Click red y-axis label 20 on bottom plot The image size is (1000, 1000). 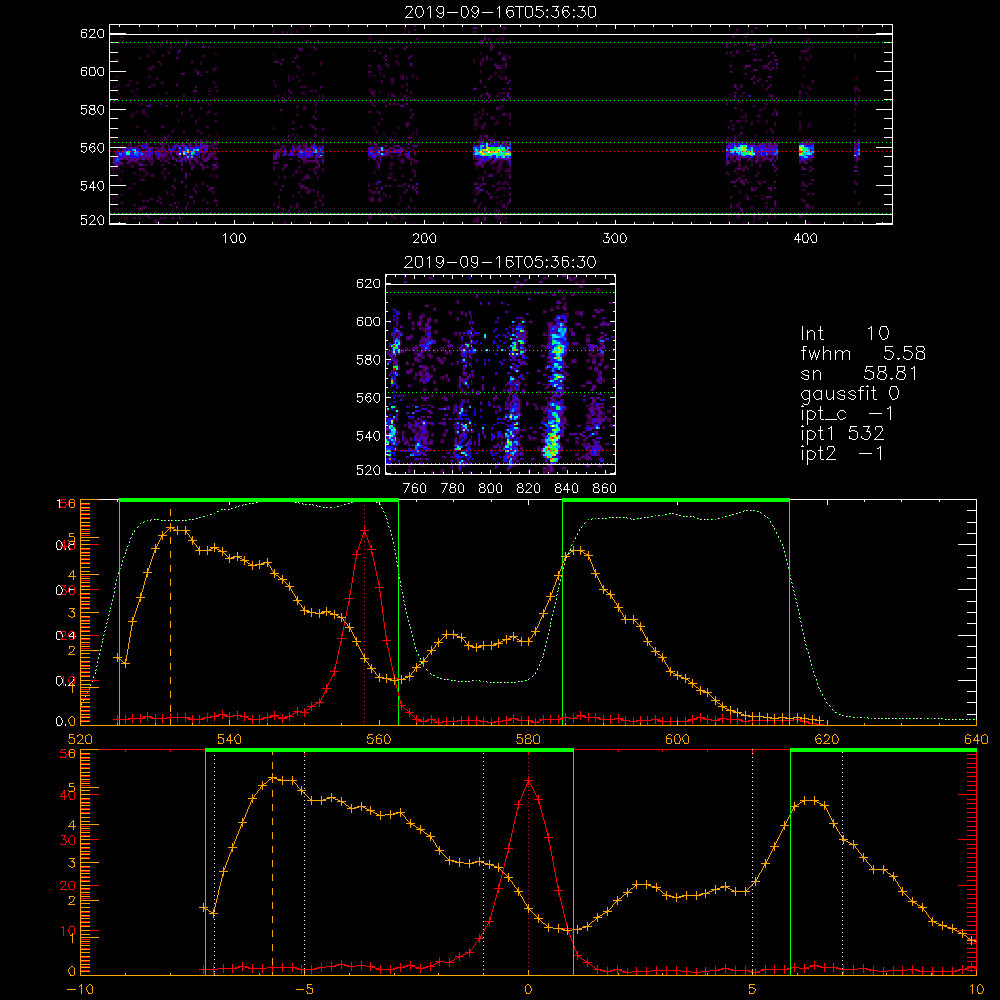pos(68,886)
